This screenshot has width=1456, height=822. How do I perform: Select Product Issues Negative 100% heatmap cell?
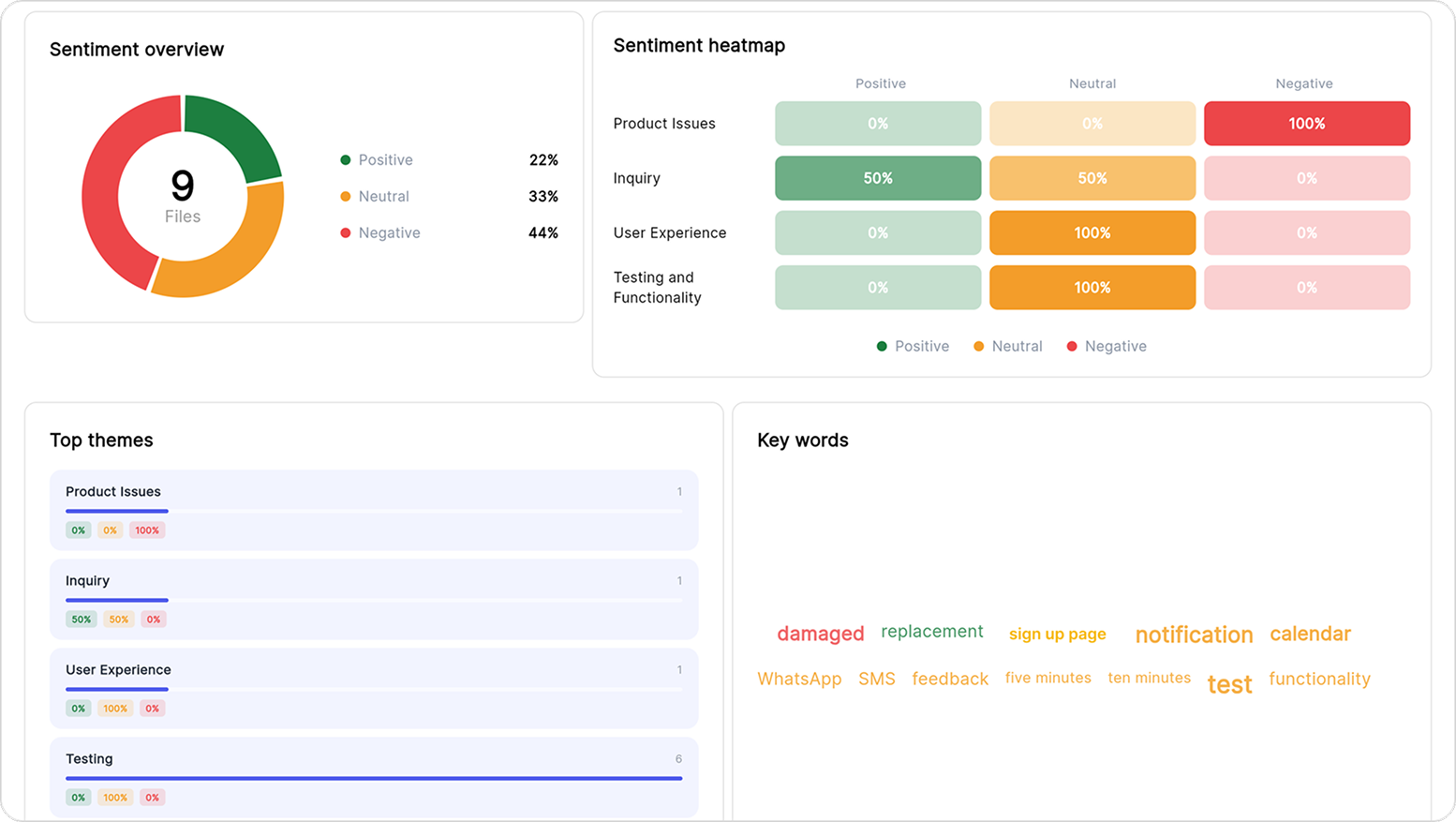[x=1306, y=124]
